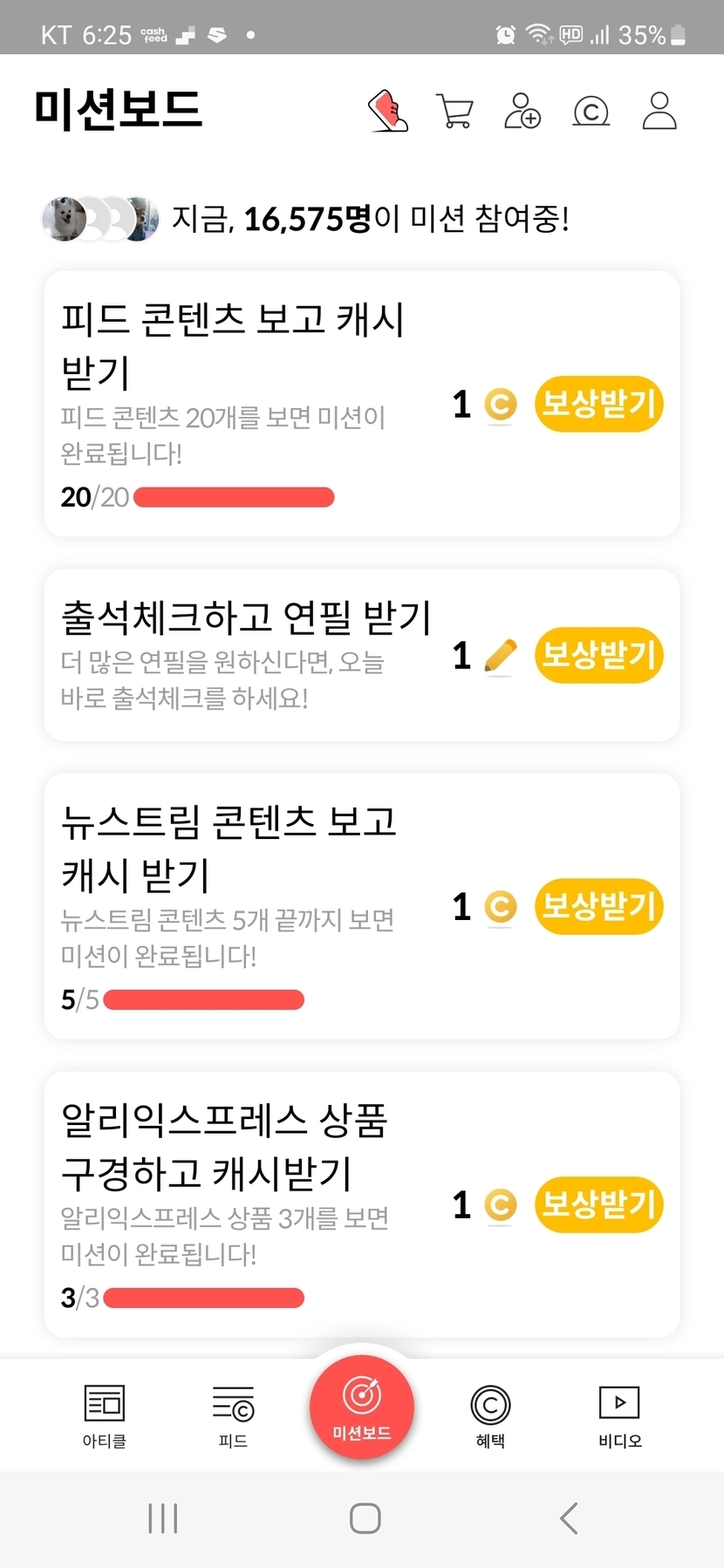
Task: Tap the participant profile avatars
Action: click(x=100, y=219)
